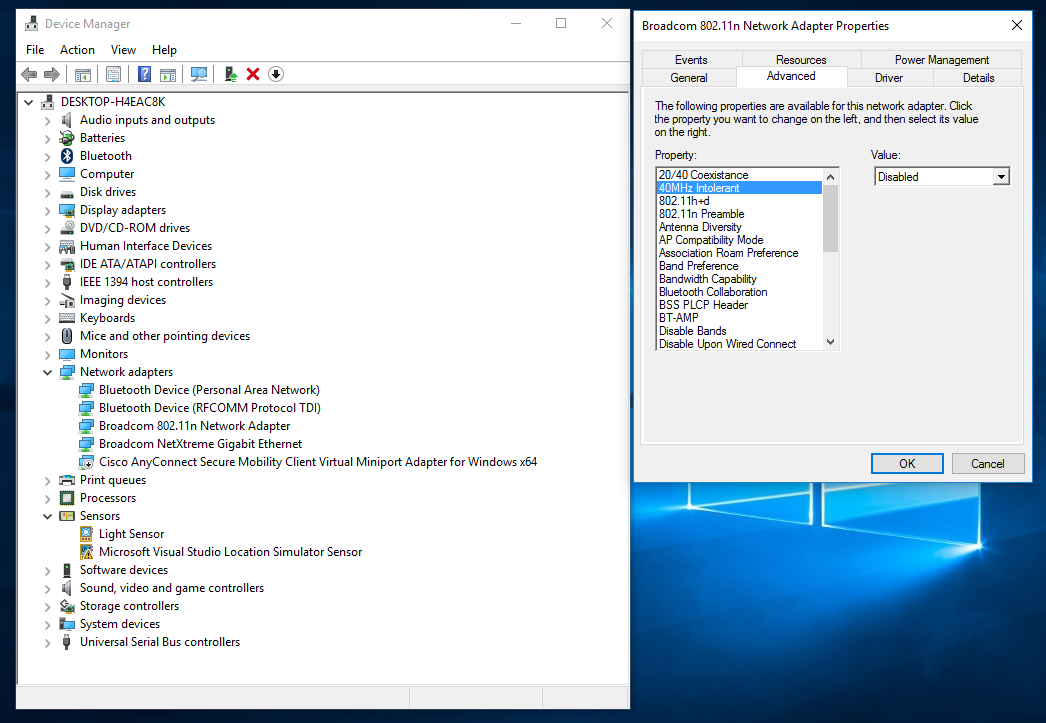The height and width of the screenshot is (723, 1046).
Task: Click the Forward navigation arrow icon
Action: pyautogui.click(x=50, y=74)
